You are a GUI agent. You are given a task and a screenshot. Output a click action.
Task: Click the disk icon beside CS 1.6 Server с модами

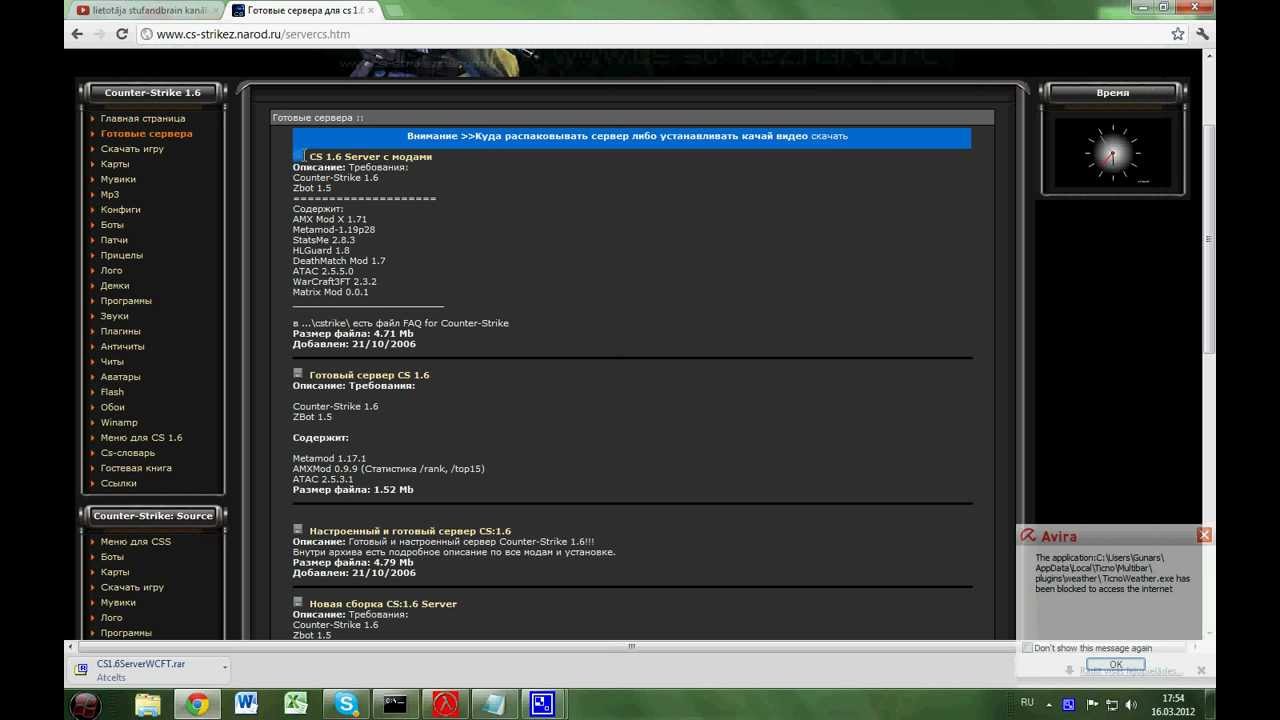click(x=299, y=155)
